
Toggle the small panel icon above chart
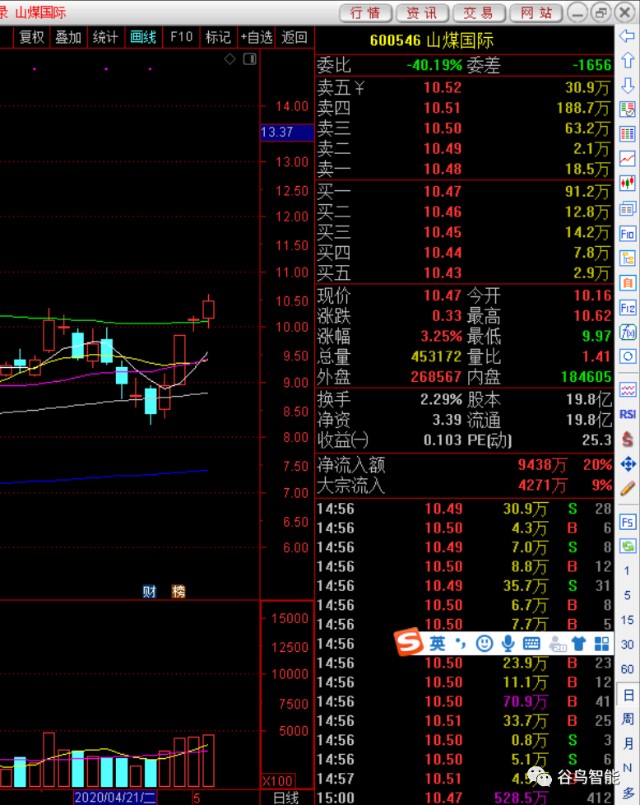(x=249, y=59)
